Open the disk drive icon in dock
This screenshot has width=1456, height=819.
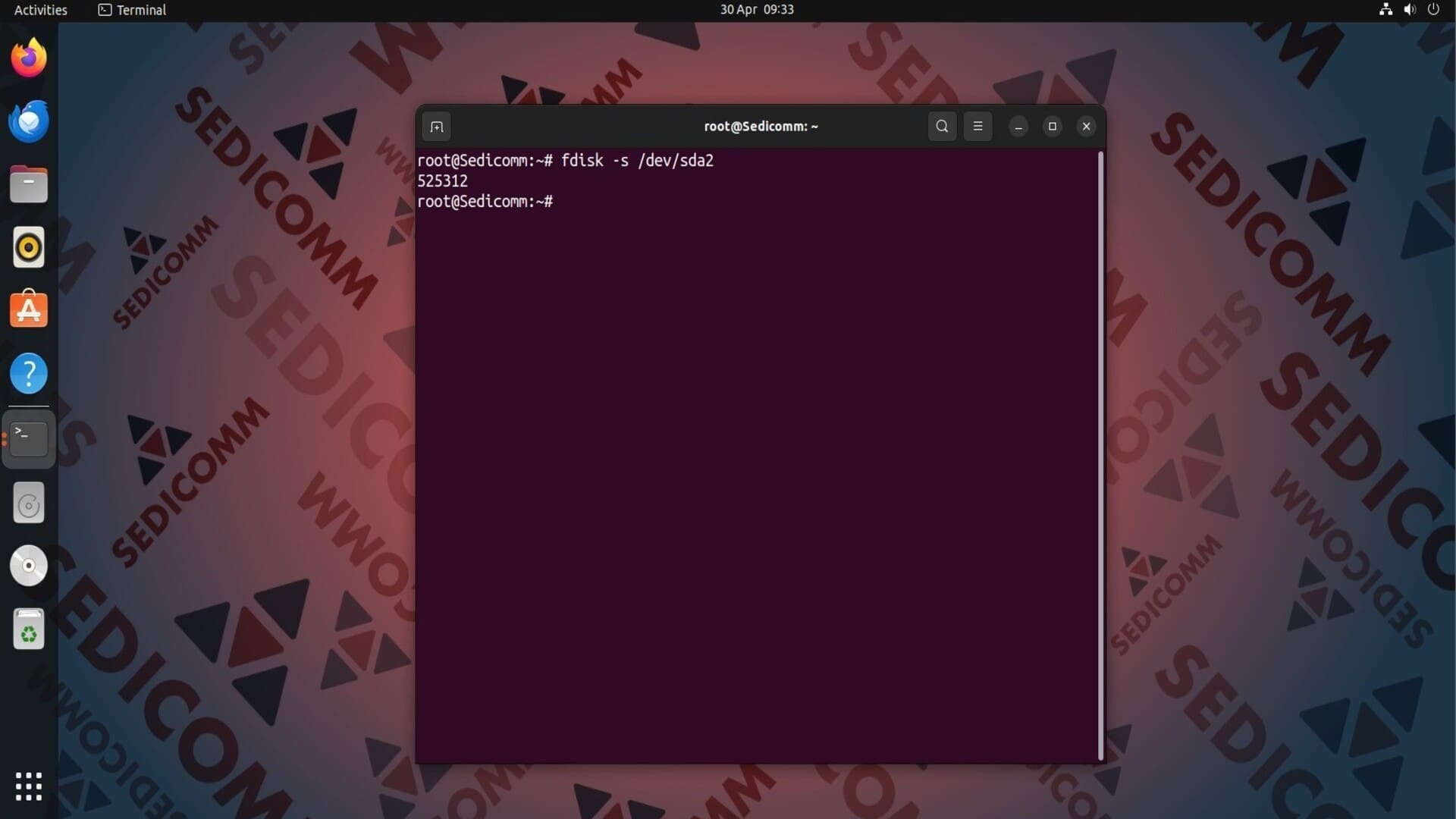(29, 504)
